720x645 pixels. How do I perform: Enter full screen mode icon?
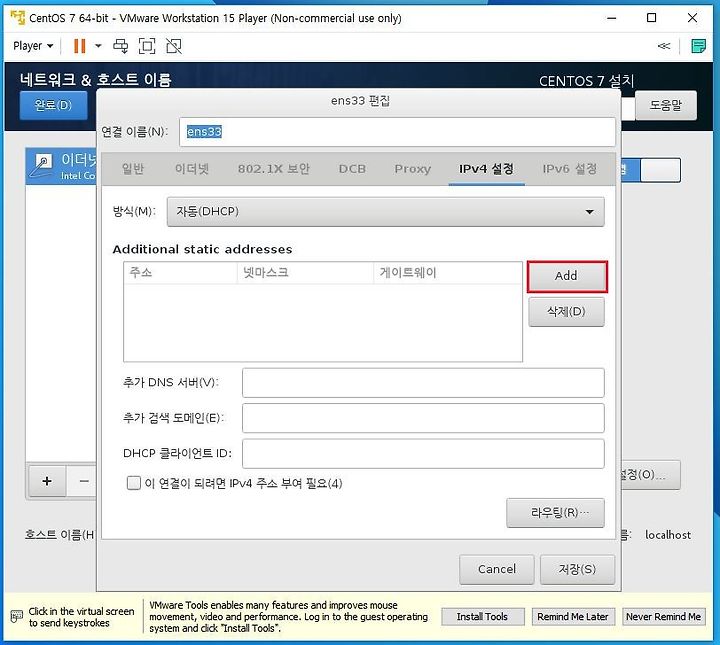click(x=147, y=46)
